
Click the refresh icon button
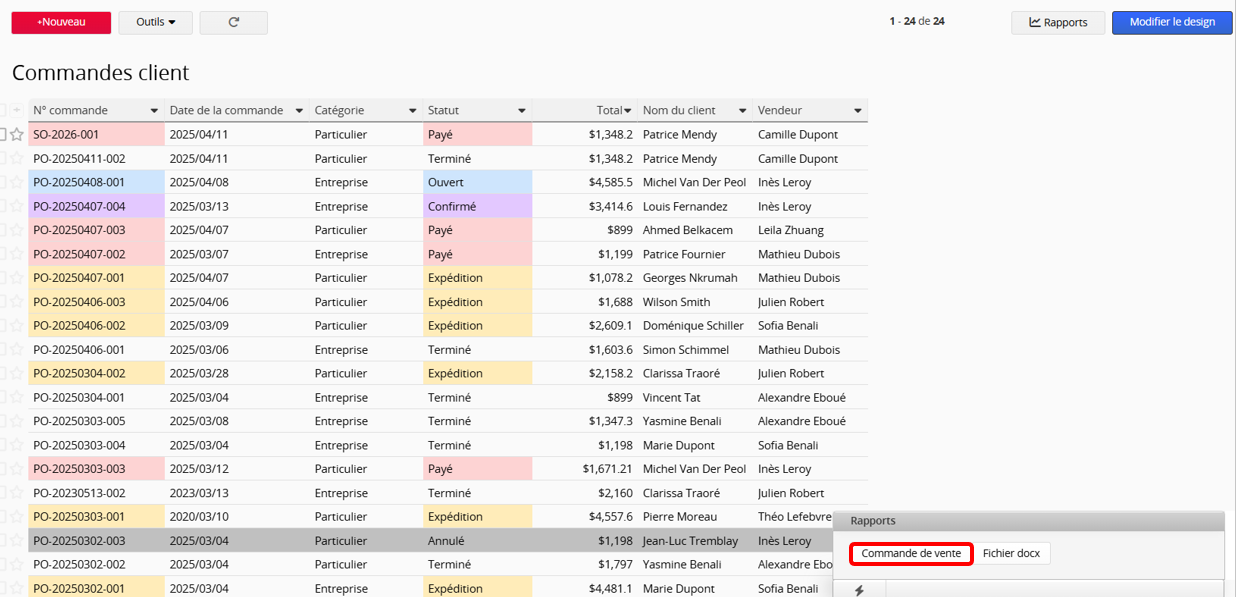pos(233,22)
